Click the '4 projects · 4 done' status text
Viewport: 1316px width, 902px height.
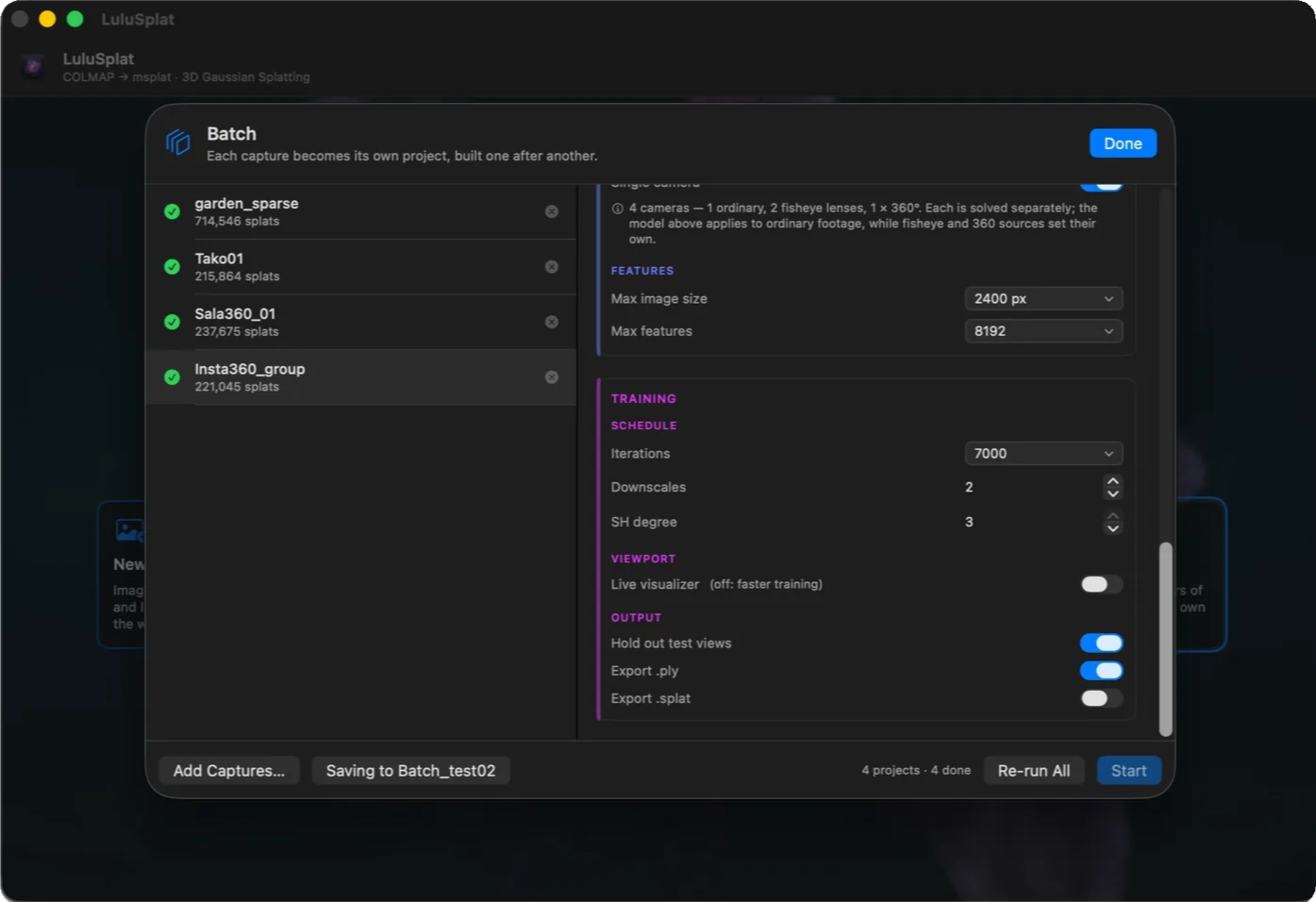916,771
